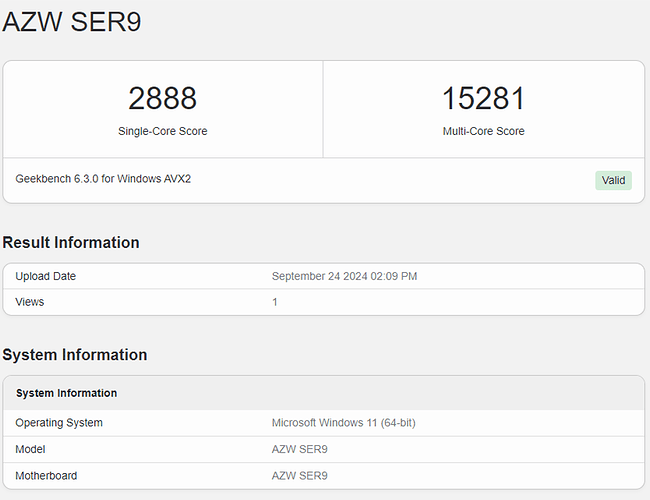Click the green Valid badge
Image resolution: width=650 pixels, height=500 pixels.
(x=613, y=180)
